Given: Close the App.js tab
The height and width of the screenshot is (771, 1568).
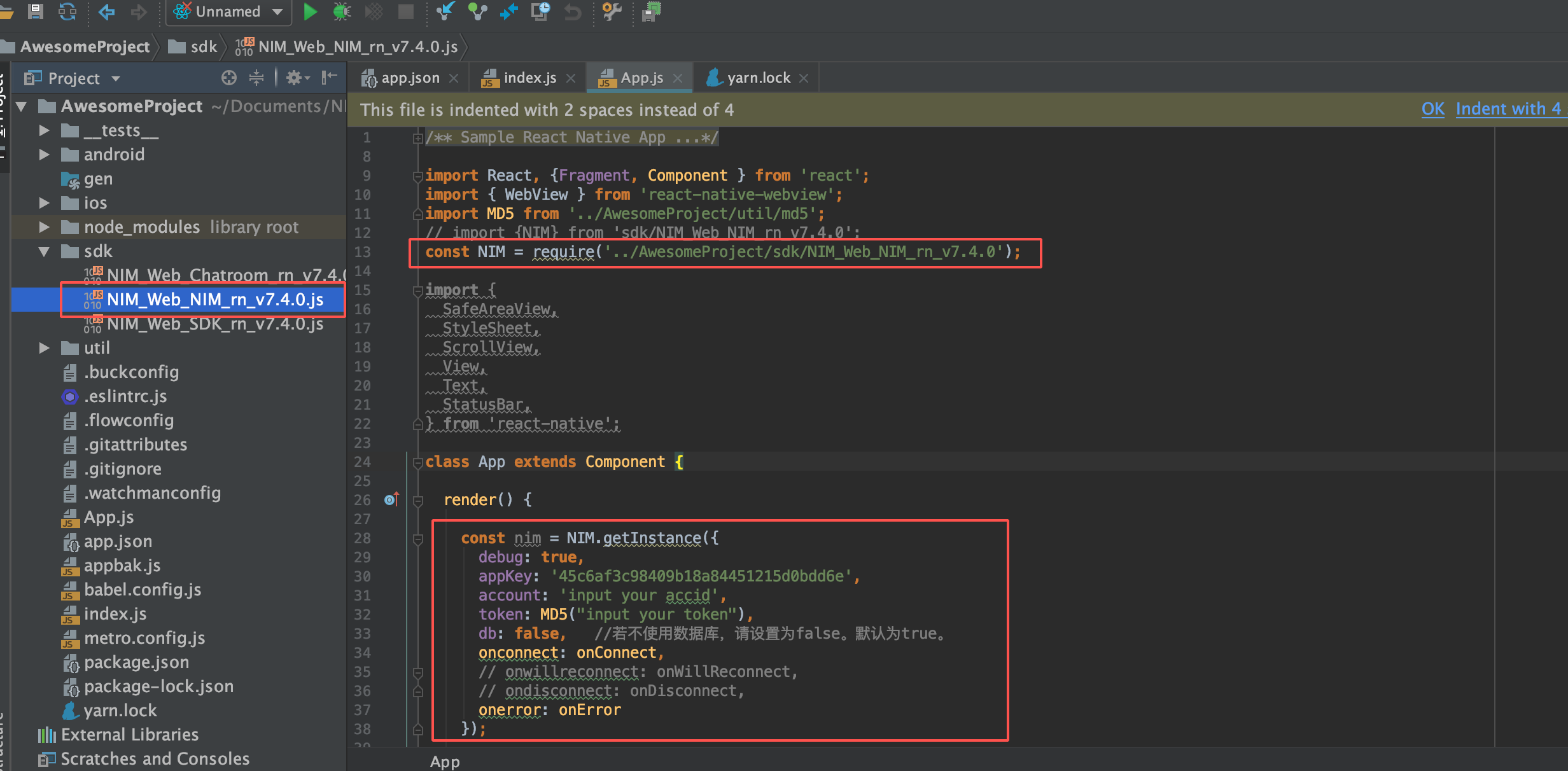Looking at the screenshot, I should pos(678,78).
